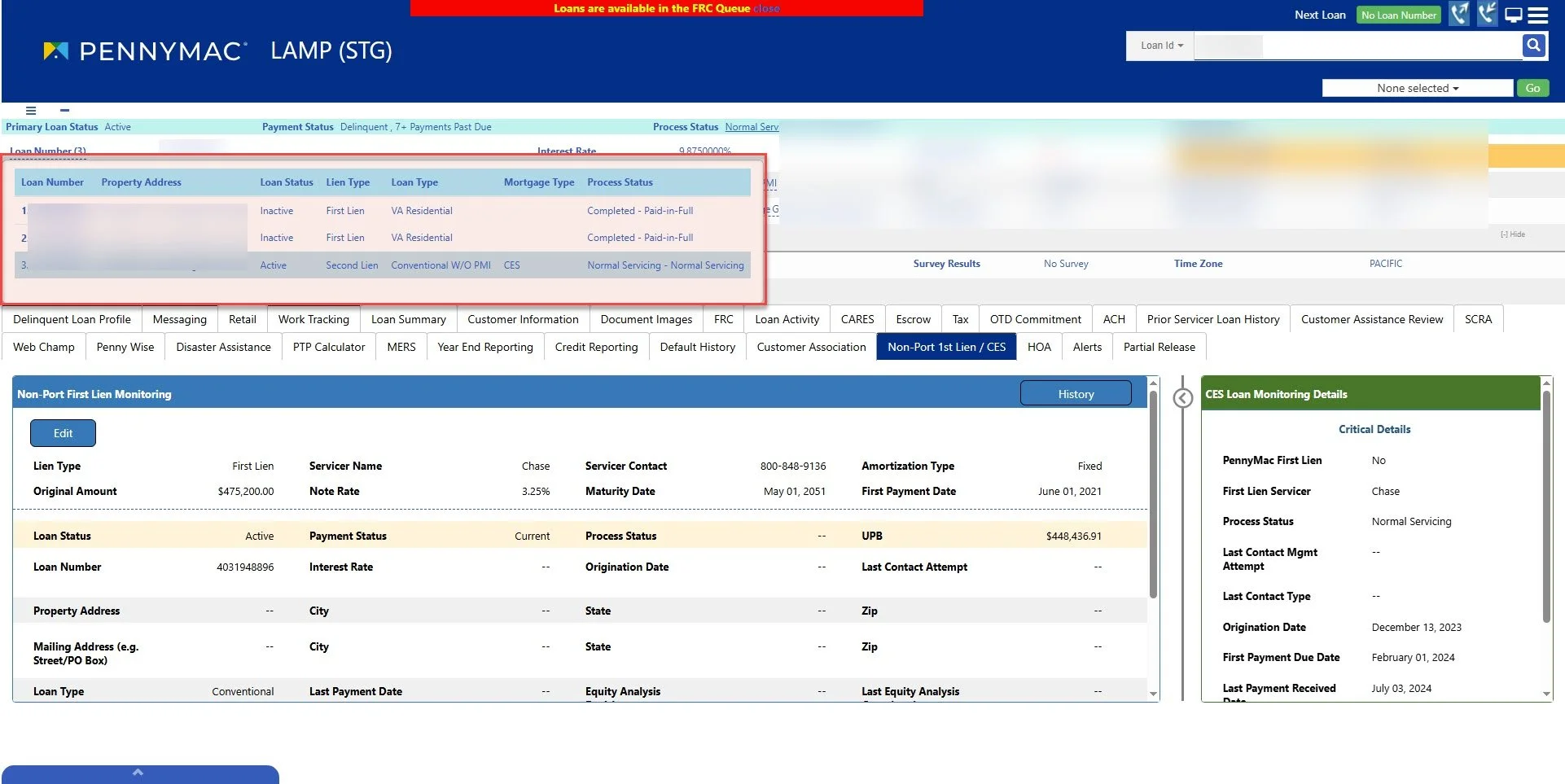Click the minus collapse icon below header
Viewport: 1565px width, 784px height.
point(64,110)
